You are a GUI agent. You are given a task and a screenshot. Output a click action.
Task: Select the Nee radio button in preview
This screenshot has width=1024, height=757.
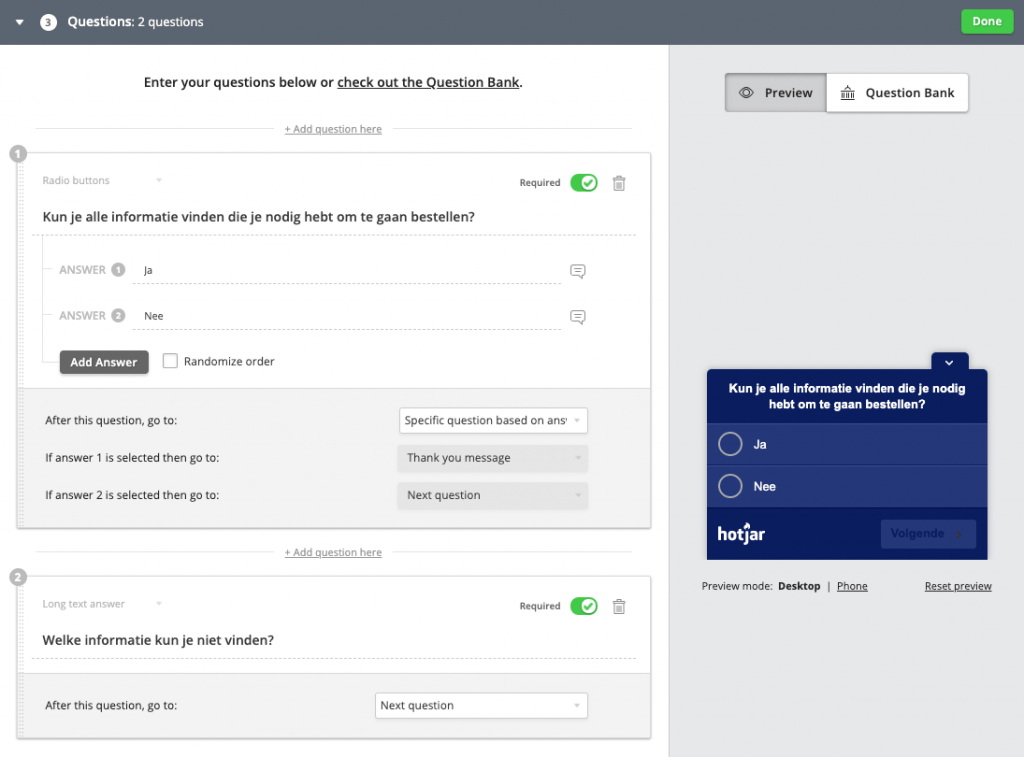pyautogui.click(x=731, y=486)
